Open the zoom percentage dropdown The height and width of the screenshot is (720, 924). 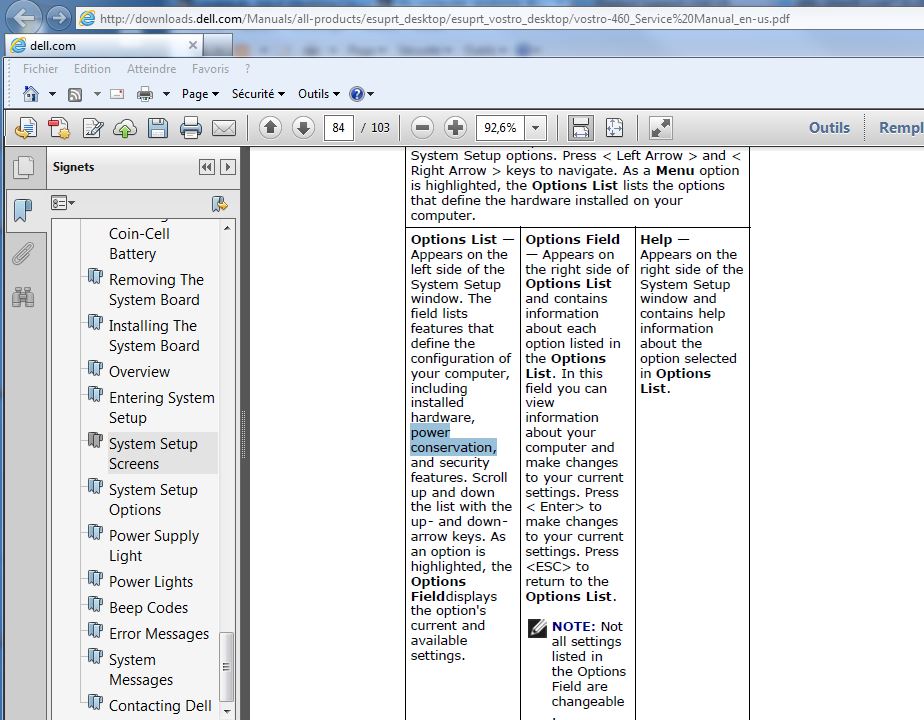point(536,128)
